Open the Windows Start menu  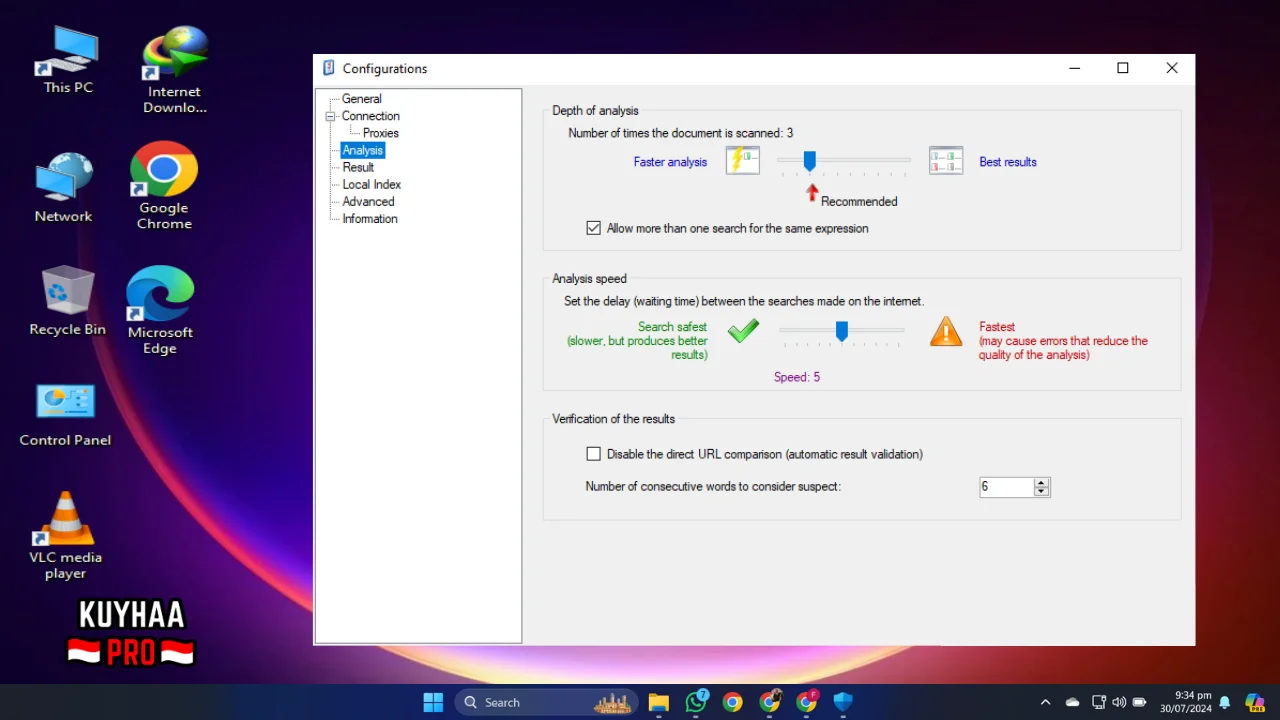click(433, 702)
